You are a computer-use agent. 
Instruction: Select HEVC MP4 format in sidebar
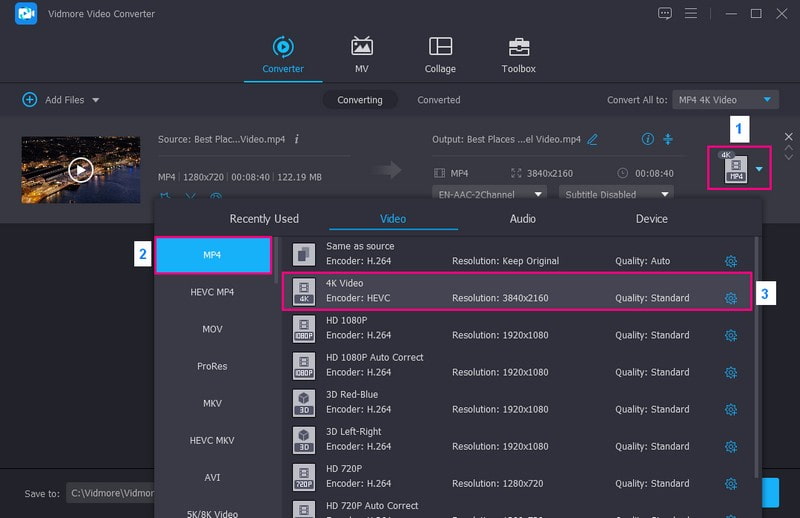coord(212,292)
